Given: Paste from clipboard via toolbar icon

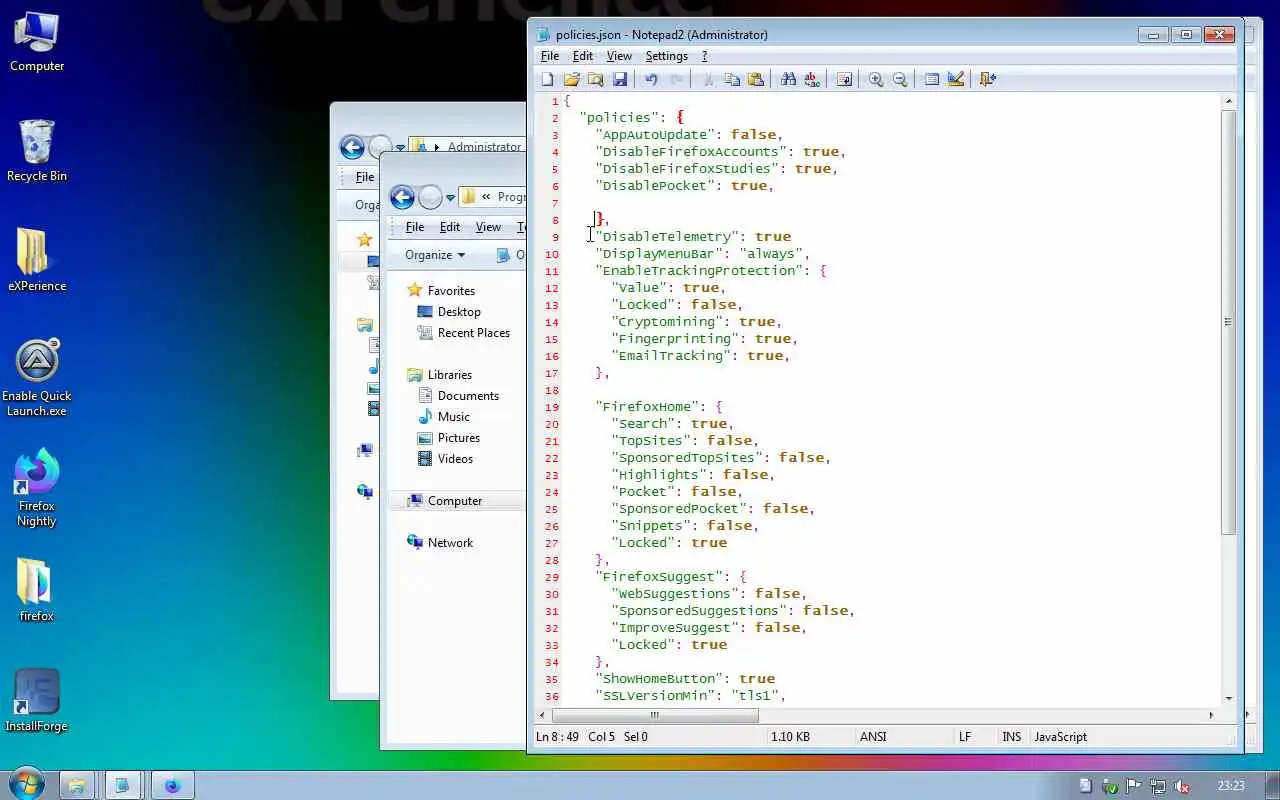Looking at the screenshot, I should [x=756, y=79].
